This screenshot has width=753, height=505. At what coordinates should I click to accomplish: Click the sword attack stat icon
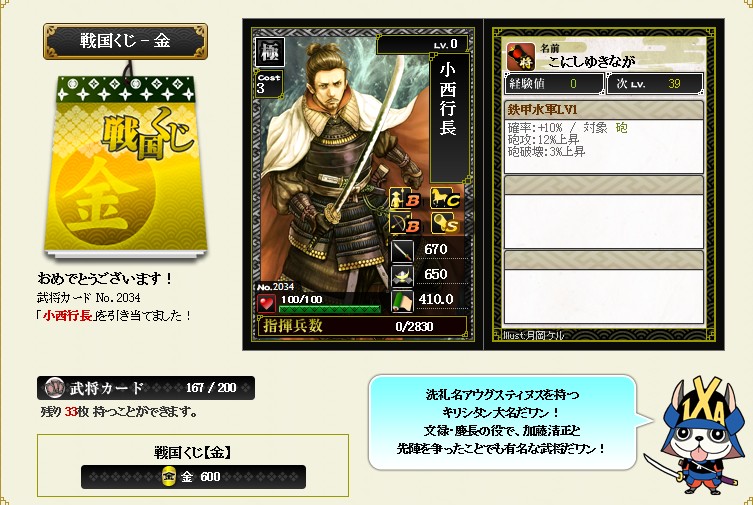coord(402,251)
